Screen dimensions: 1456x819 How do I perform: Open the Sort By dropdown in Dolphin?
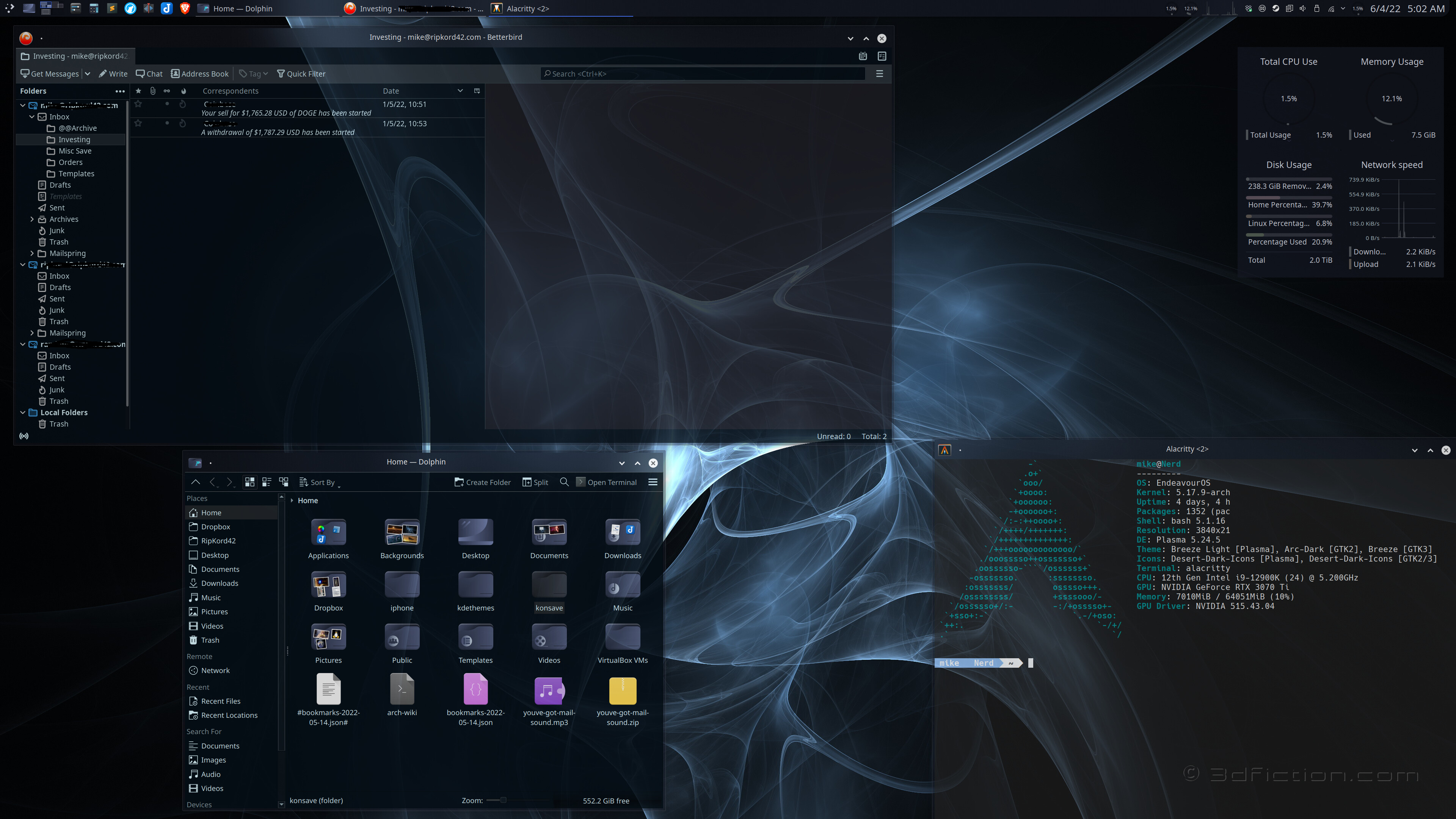[x=319, y=482]
